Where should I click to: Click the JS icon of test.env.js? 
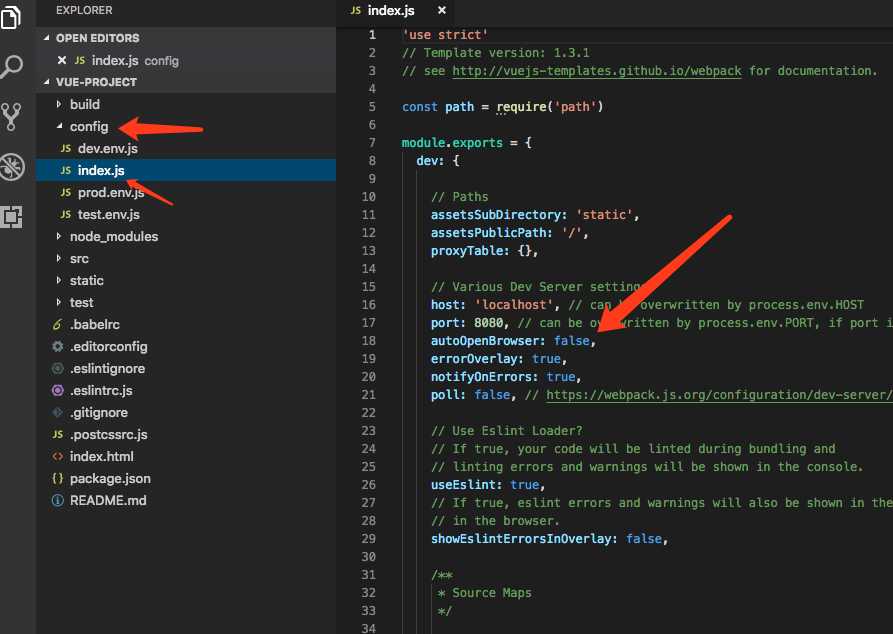tap(65, 215)
